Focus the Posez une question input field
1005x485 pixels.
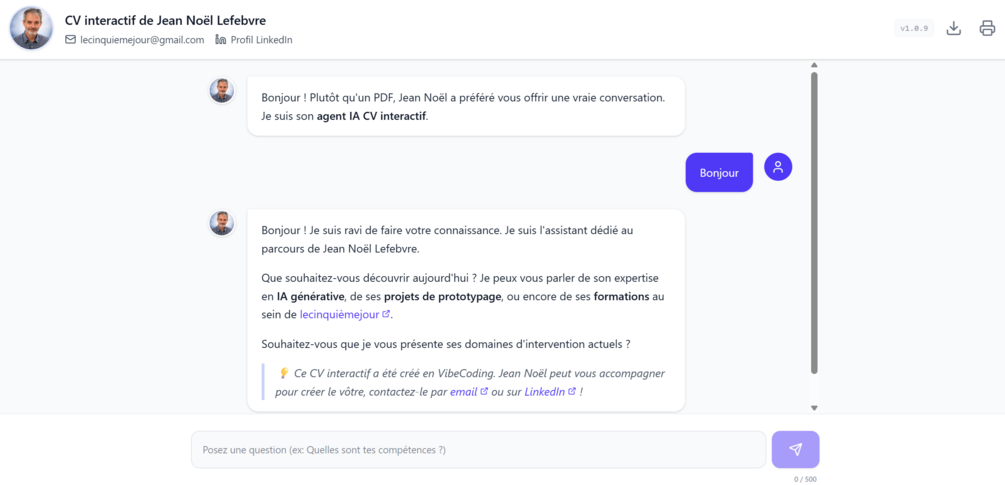click(478, 450)
